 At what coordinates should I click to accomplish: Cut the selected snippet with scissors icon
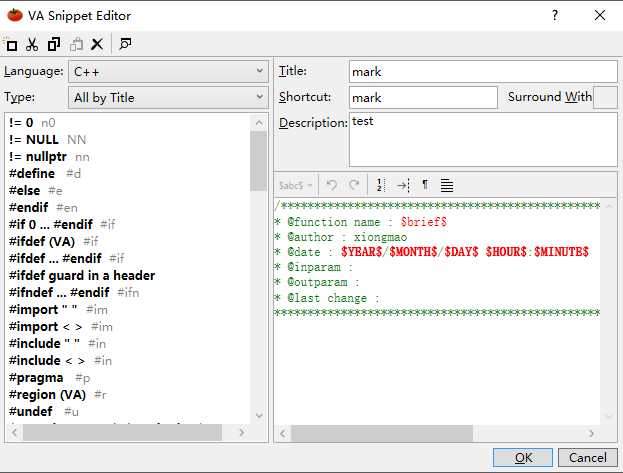(32, 44)
